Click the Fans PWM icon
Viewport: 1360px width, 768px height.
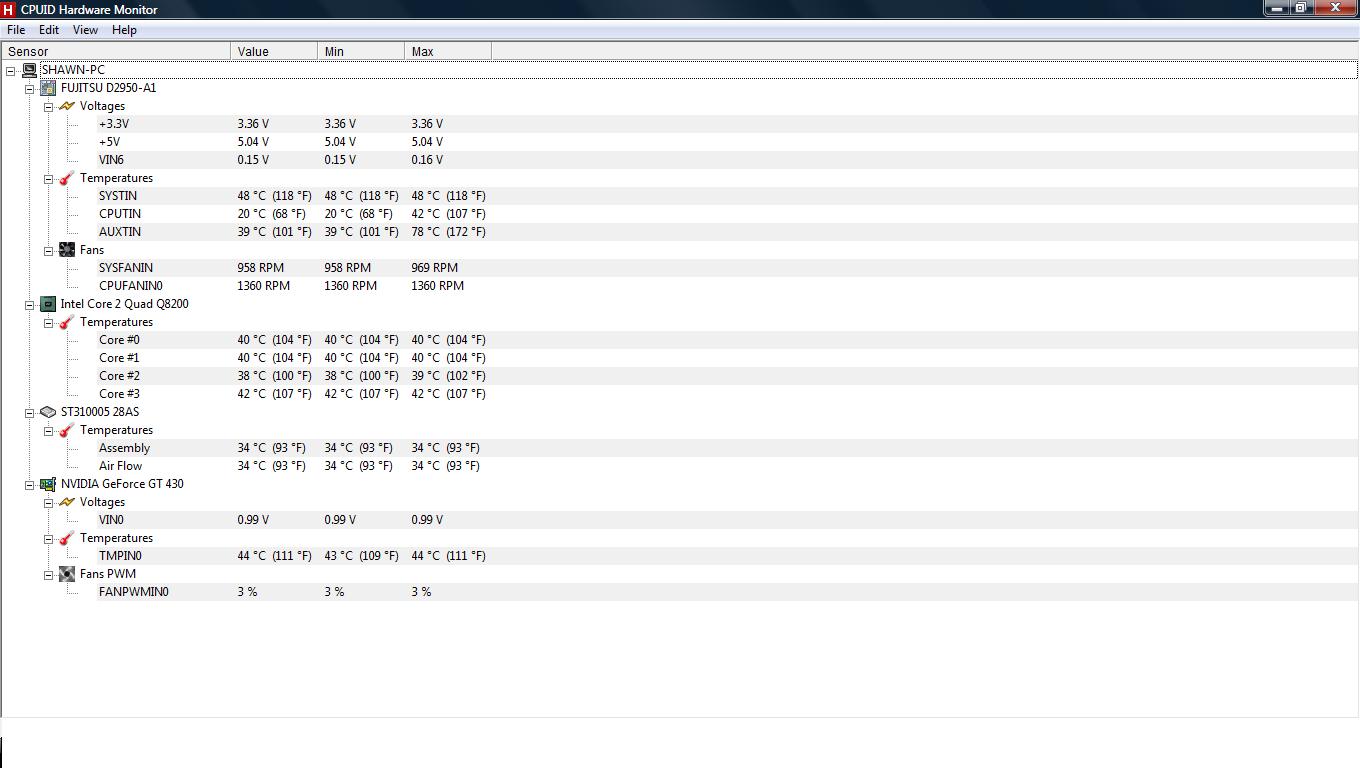[x=67, y=574]
